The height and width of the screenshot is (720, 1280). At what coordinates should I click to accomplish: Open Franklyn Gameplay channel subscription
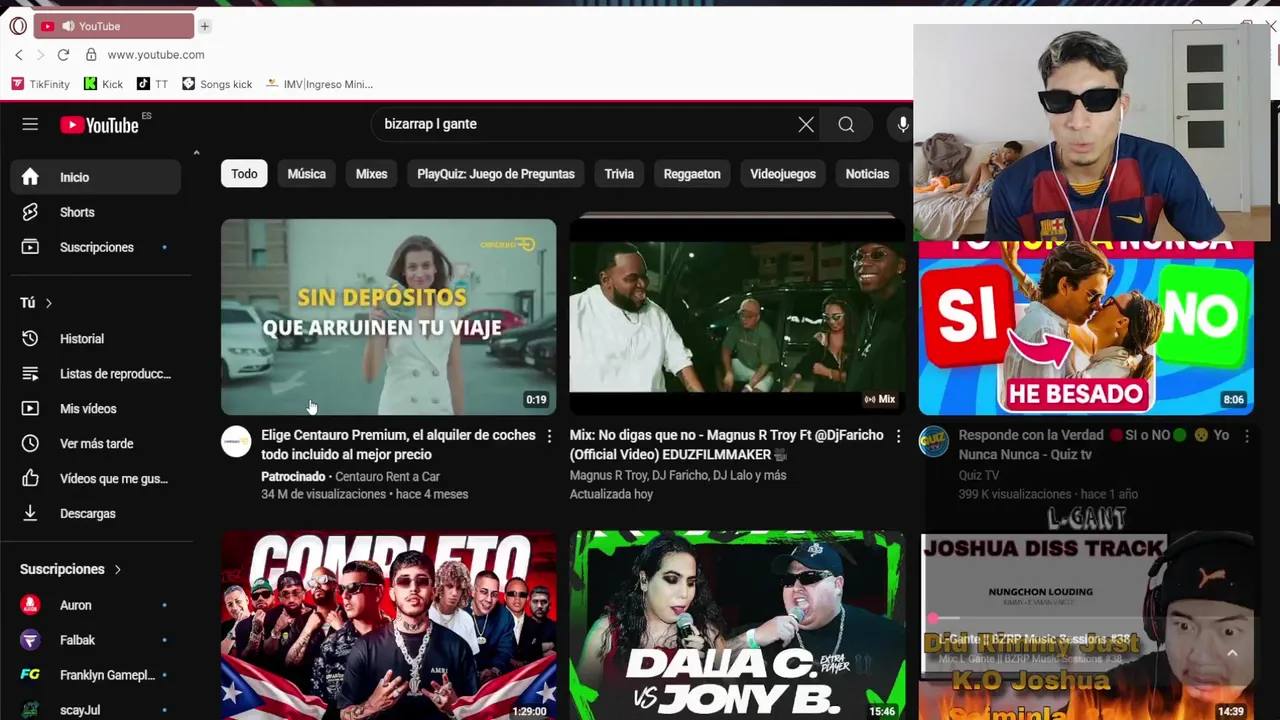pos(96,675)
